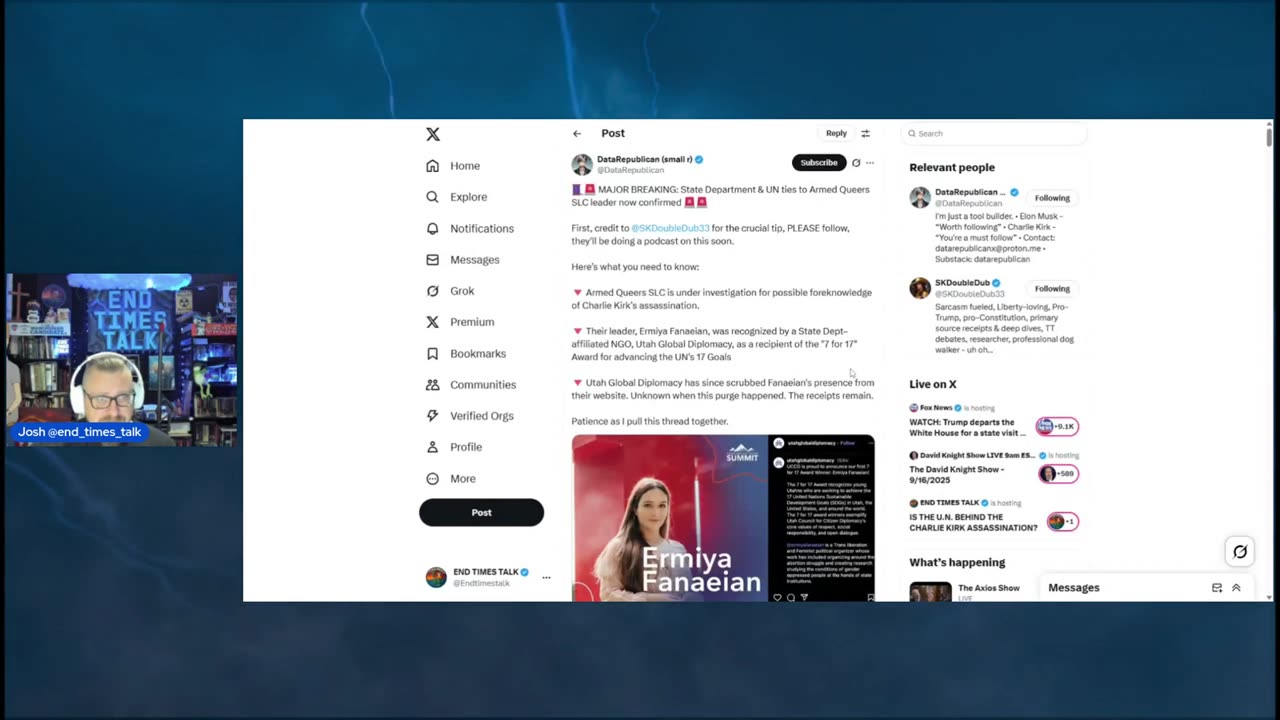Click the floating Grok button at right
Image resolution: width=1280 pixels, height=720 pixels.
tap(1240, 551)
